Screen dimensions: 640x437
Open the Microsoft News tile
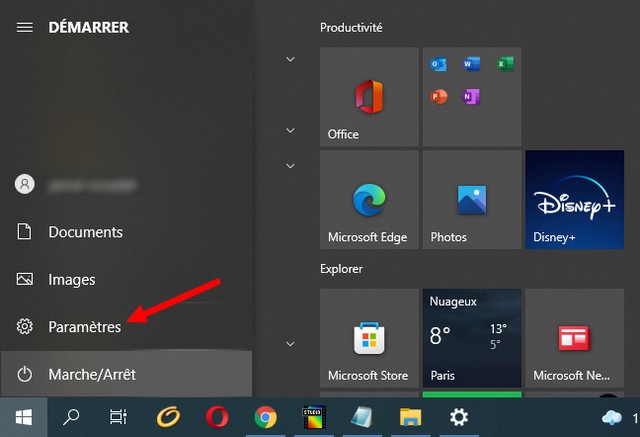click(x=575, y=338)
